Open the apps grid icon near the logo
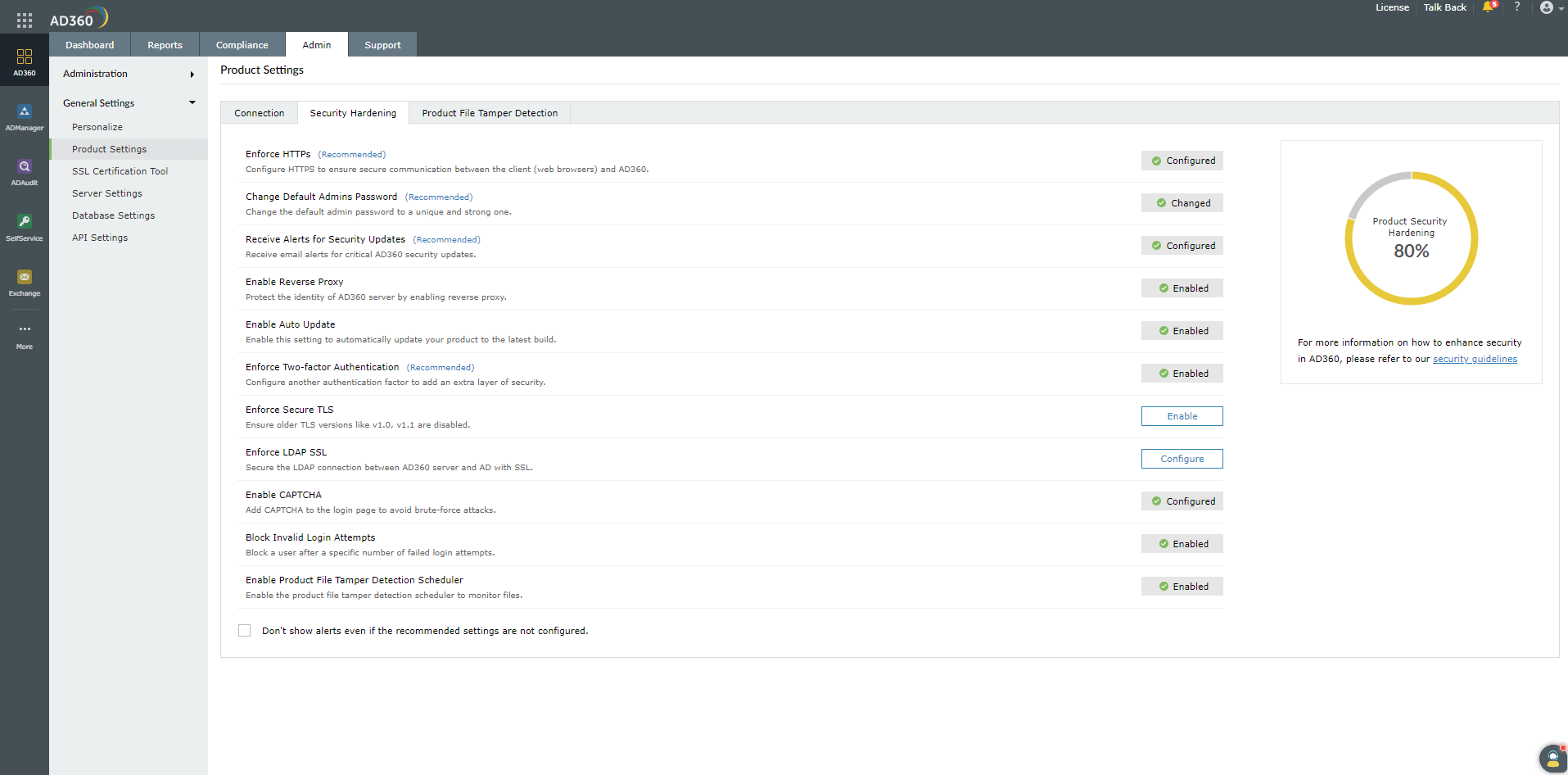This screenshot has height=775, width=1568. (24, 20)
